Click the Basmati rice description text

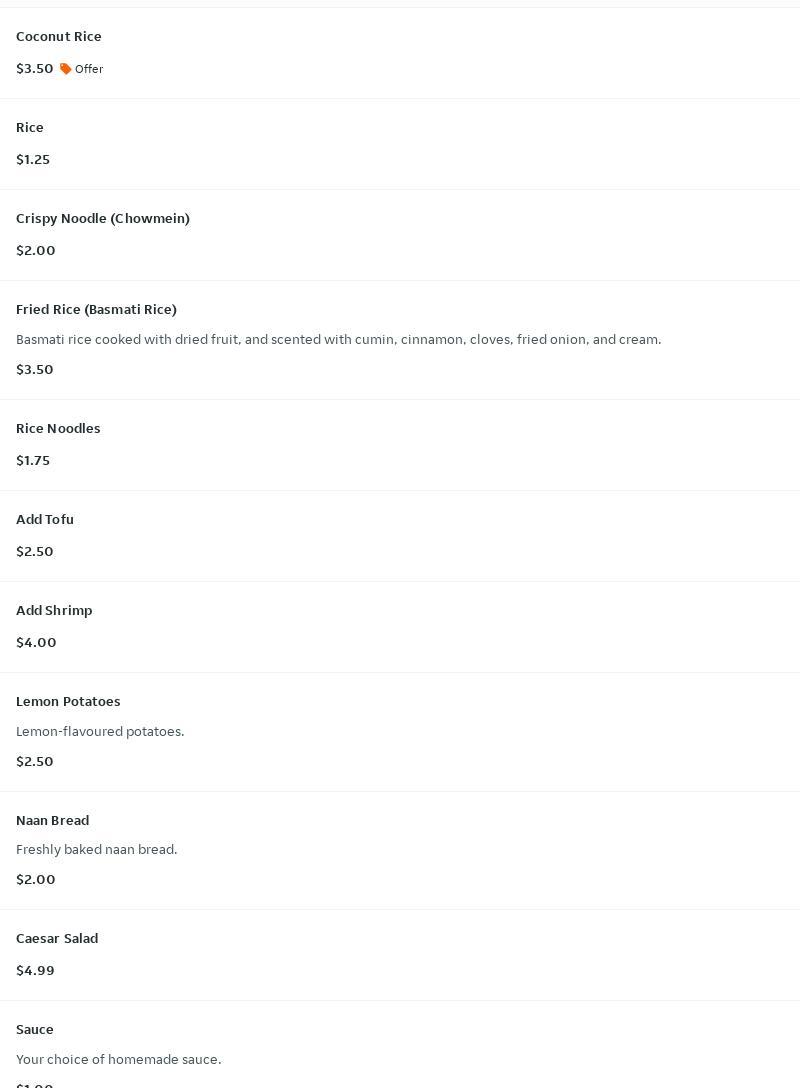(x=338, y=340)
